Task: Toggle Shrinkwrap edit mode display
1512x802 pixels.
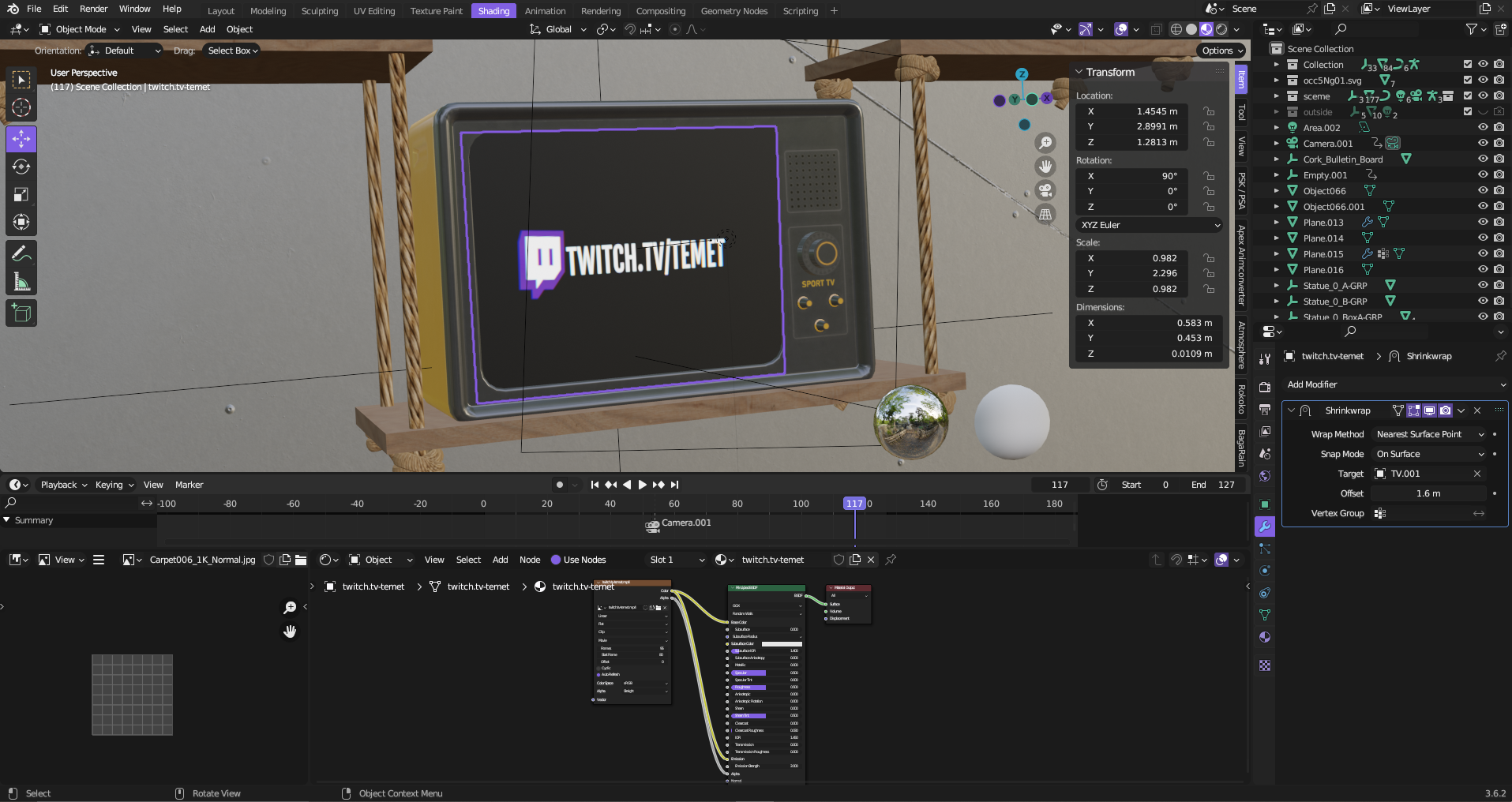Action: pyautogui.click(x=1413, y=410)
